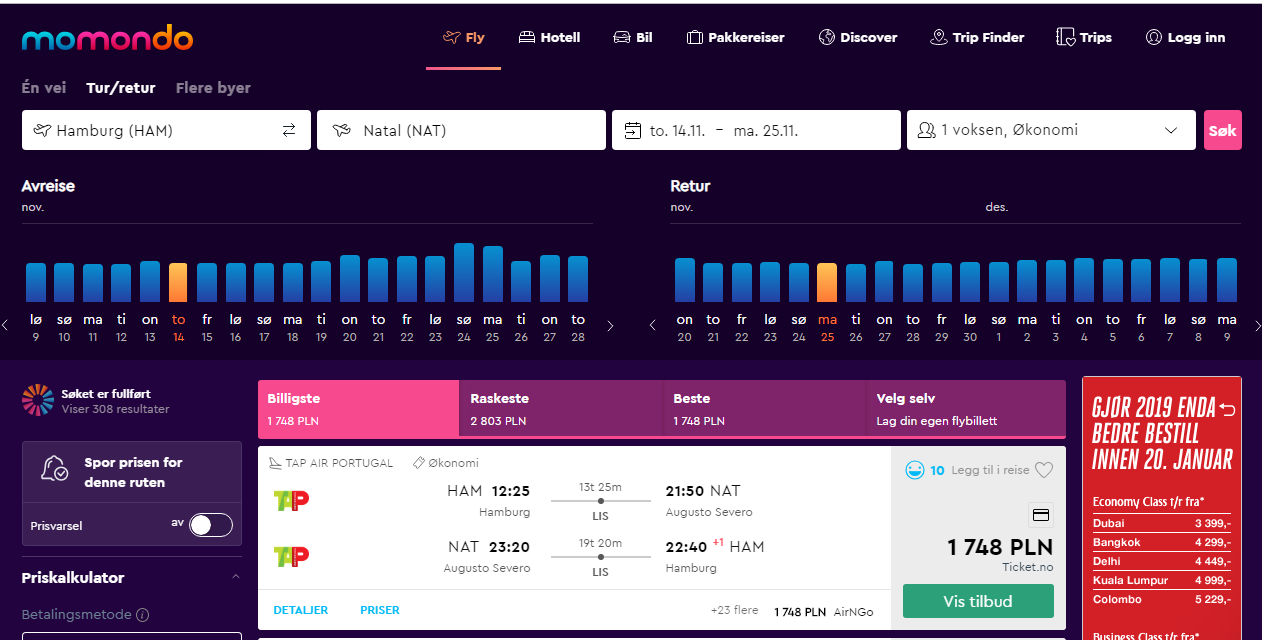Select the Én vei trip type
Viewport: 1262px width, 640px height.
pyautogui.click(x=44, y=88)
